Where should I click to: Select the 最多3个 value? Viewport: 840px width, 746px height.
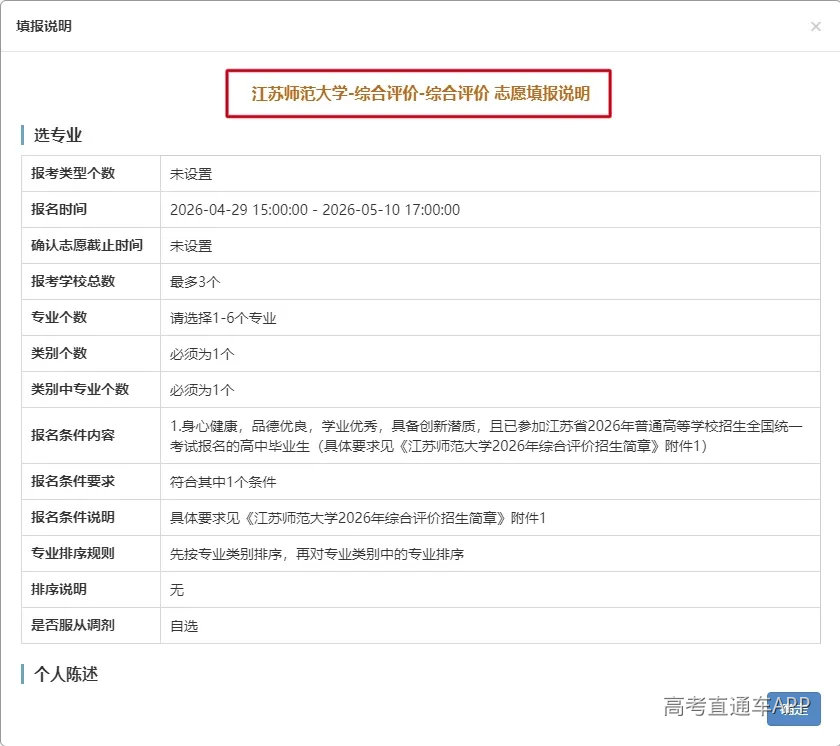[x=195, y=282]
